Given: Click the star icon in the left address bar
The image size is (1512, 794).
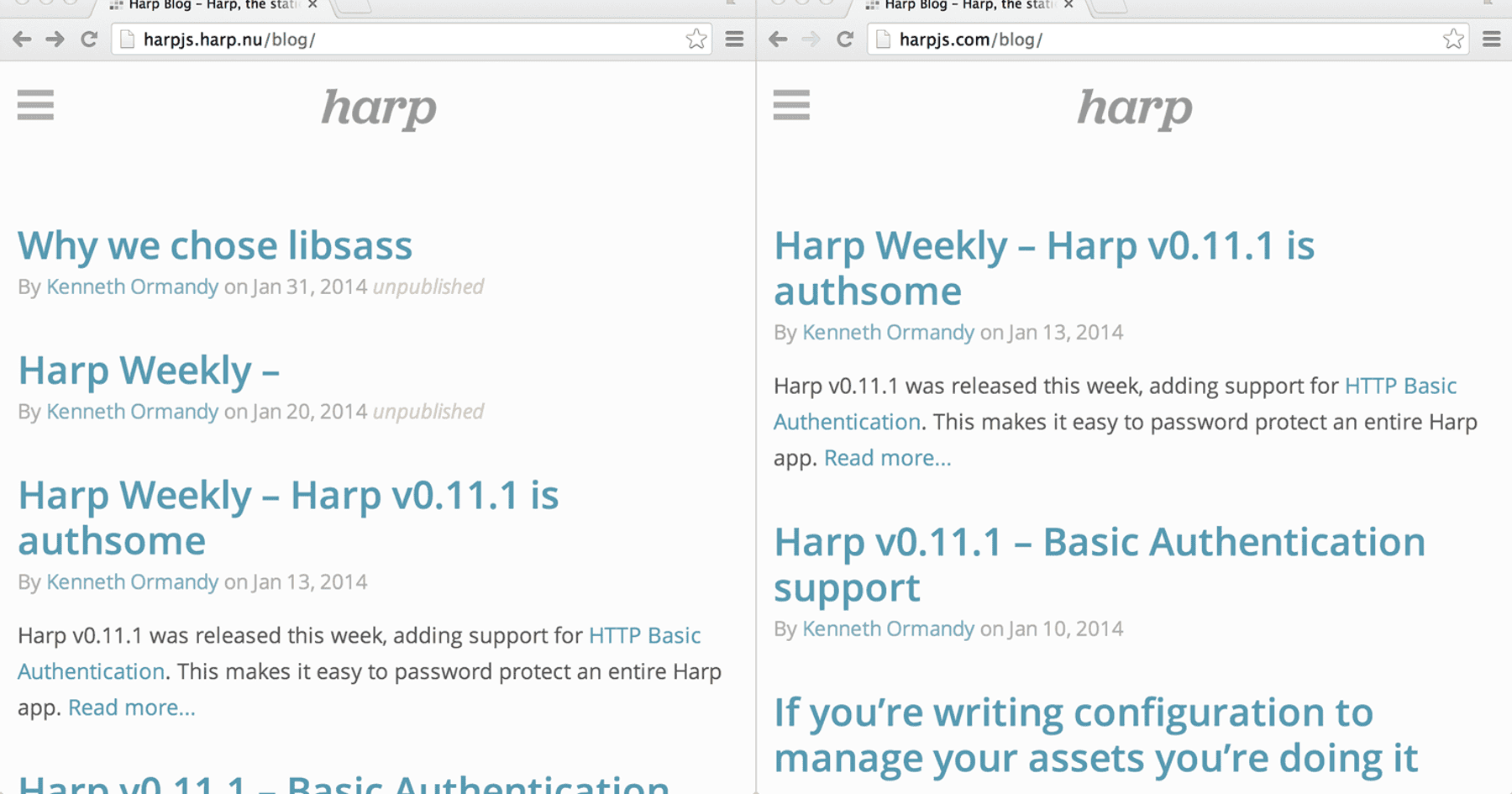Looking at the screenshot, I should (x=696, y=38).
